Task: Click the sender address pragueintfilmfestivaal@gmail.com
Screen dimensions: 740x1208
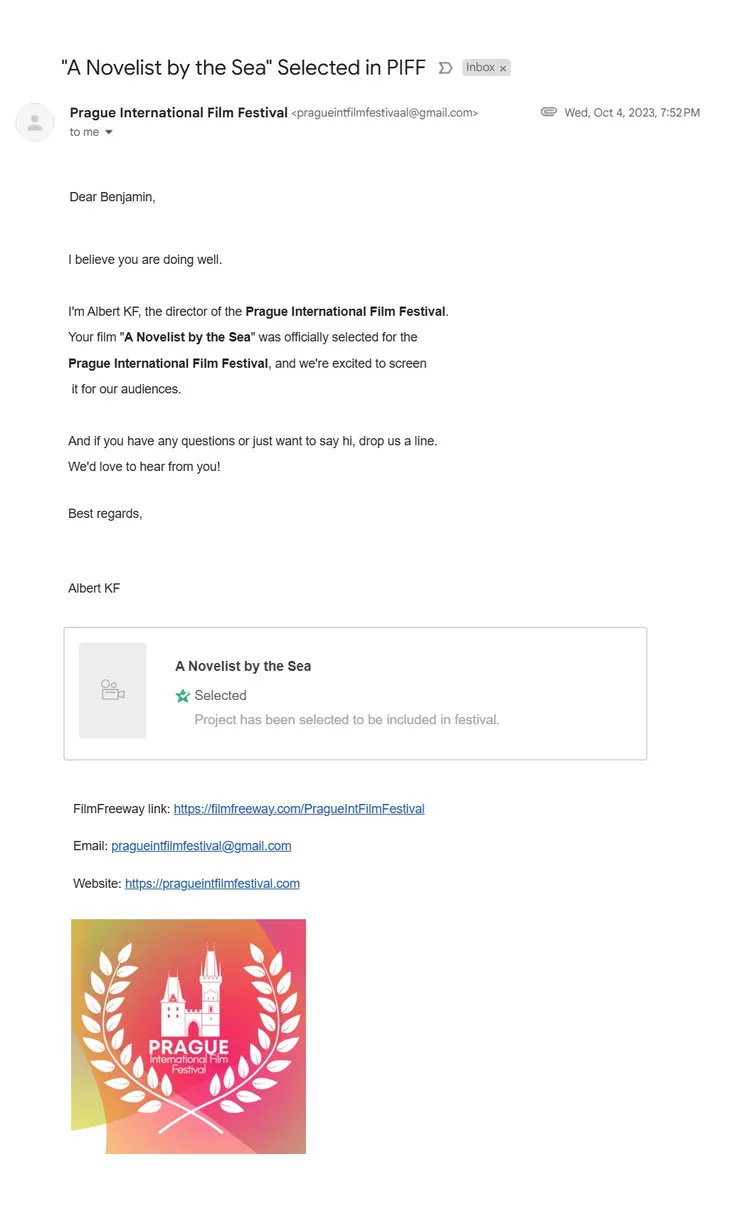Action: [x=385, y=114]
